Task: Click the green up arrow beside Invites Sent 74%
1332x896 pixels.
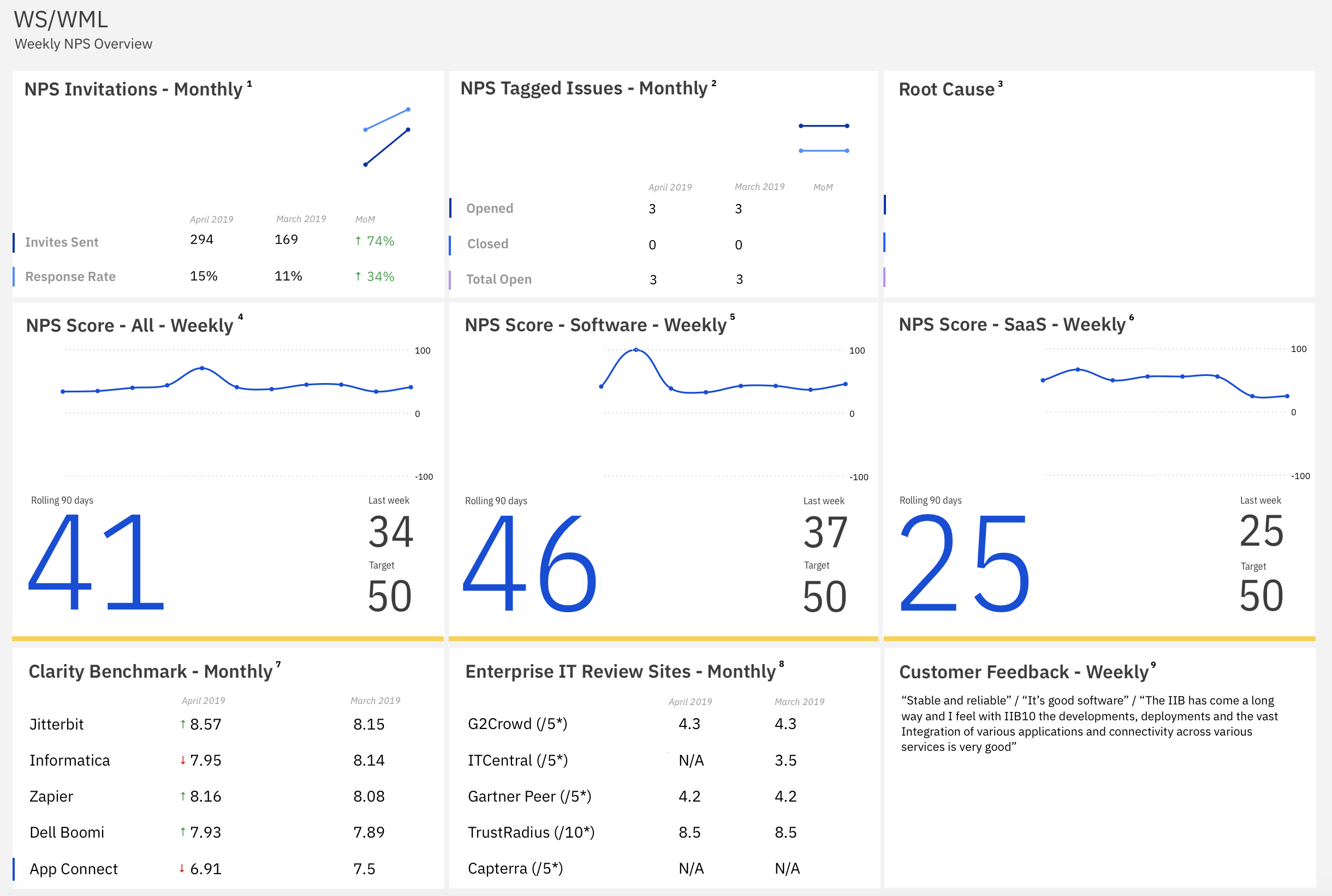Action: [358, 241]
